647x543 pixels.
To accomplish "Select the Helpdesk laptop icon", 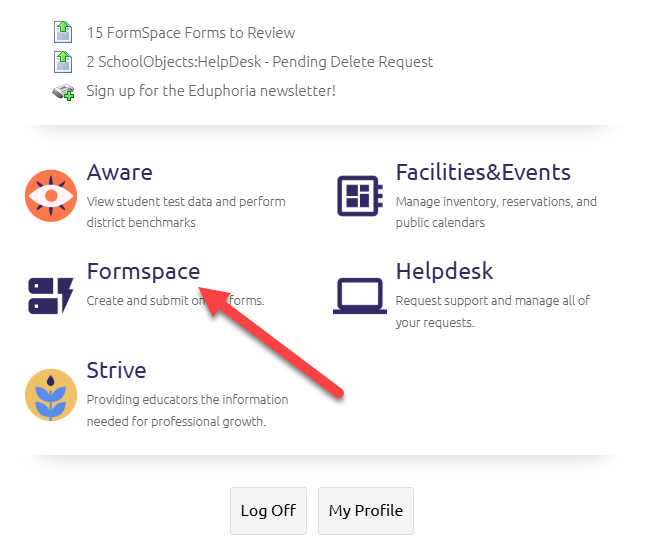I will tap(359, 295).
